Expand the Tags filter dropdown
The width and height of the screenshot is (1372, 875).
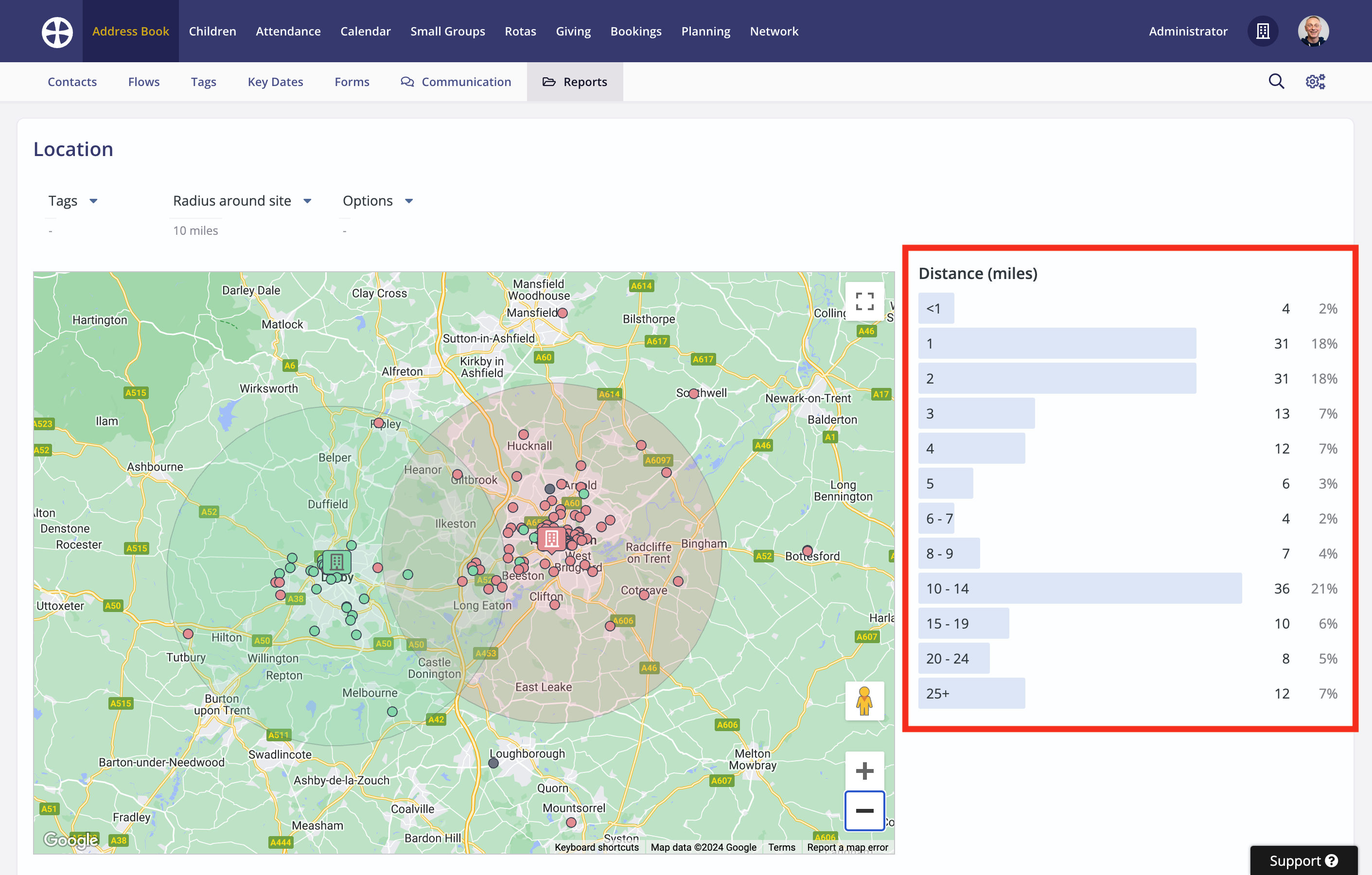[x=73, y=201]
